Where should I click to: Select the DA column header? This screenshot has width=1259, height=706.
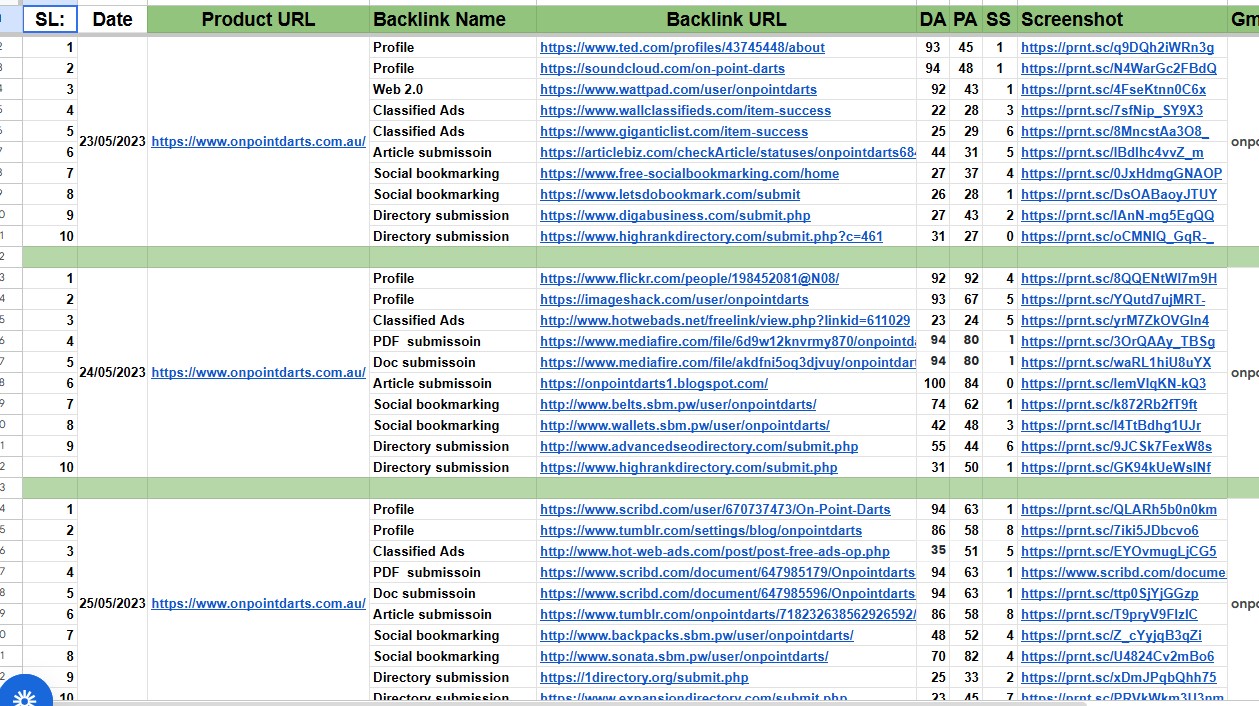pos(932,19)
